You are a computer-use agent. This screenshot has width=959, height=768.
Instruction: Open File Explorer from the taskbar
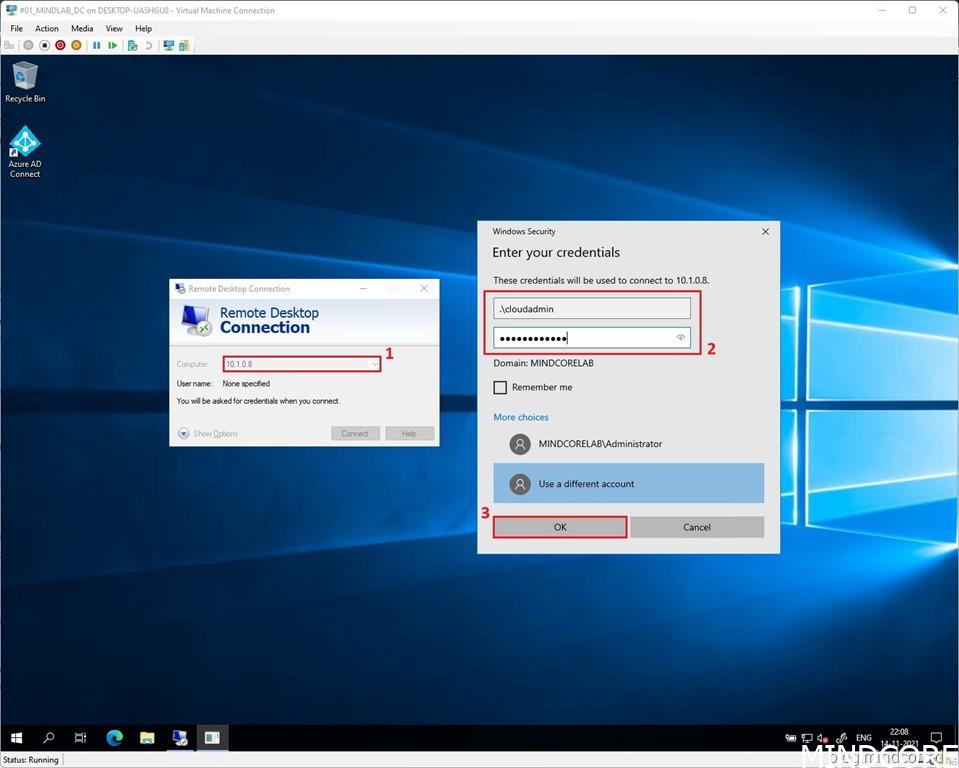(x=147, y=738)
